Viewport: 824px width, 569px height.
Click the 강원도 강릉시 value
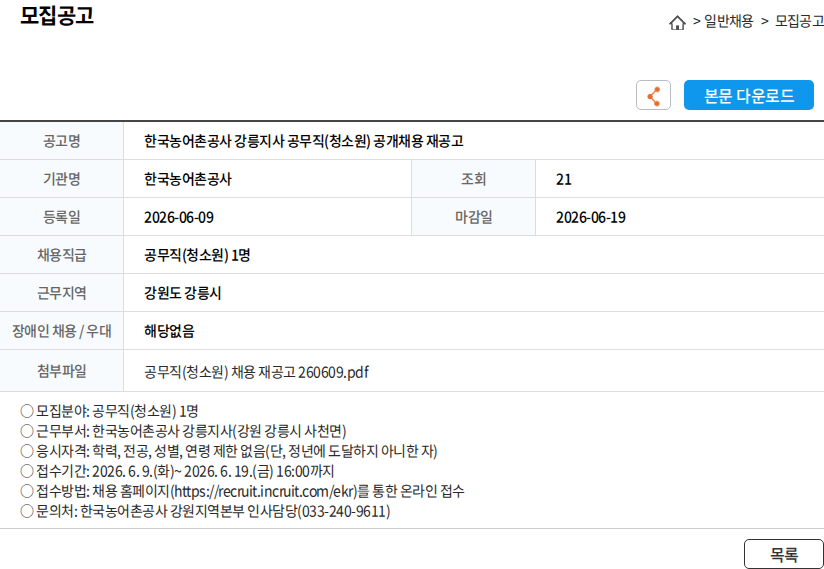182,293
